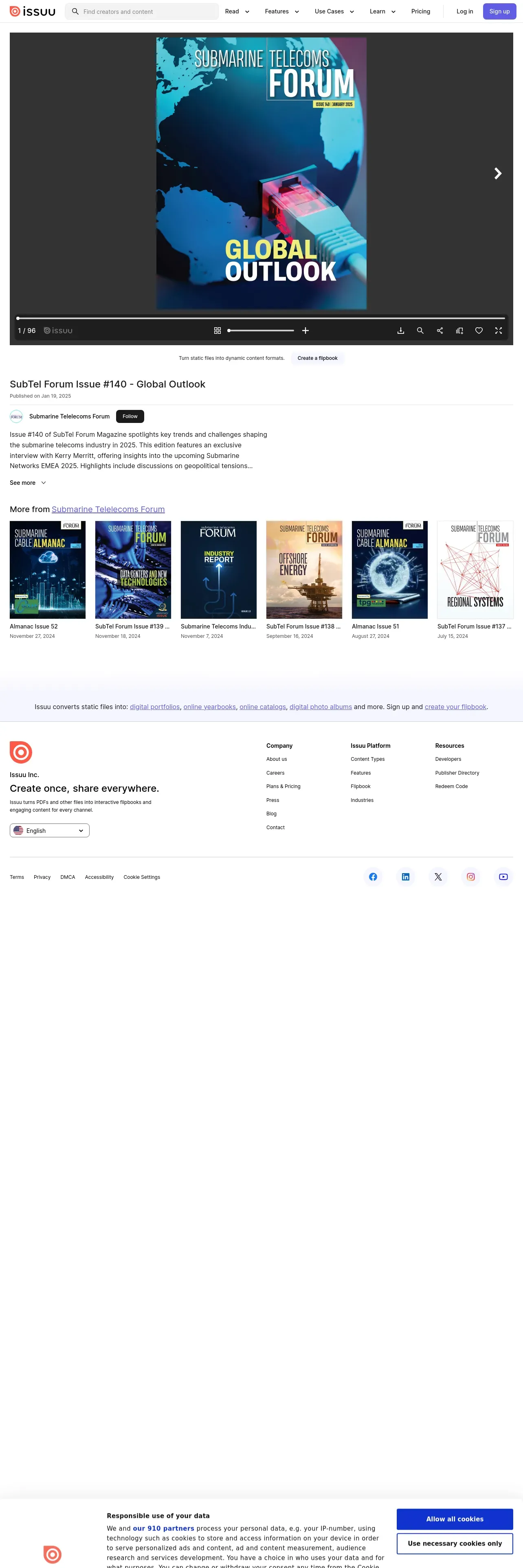Open Industries footer link
The height and width of the screenshot is (1568, 523).
[x=362, y=800]
